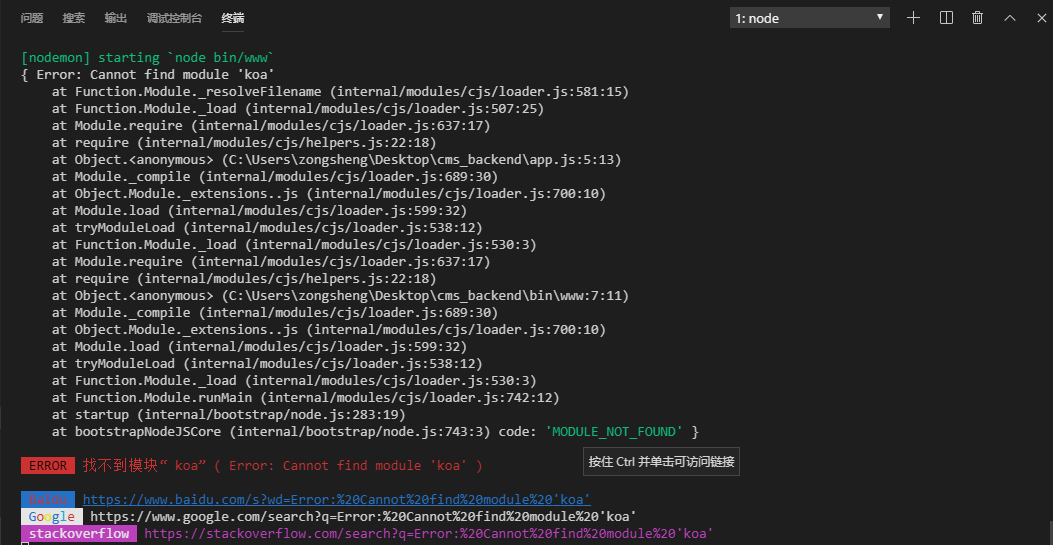Open the 调试控制台 debug console tab
This screenshot has height=545, width=1053.
174,18
